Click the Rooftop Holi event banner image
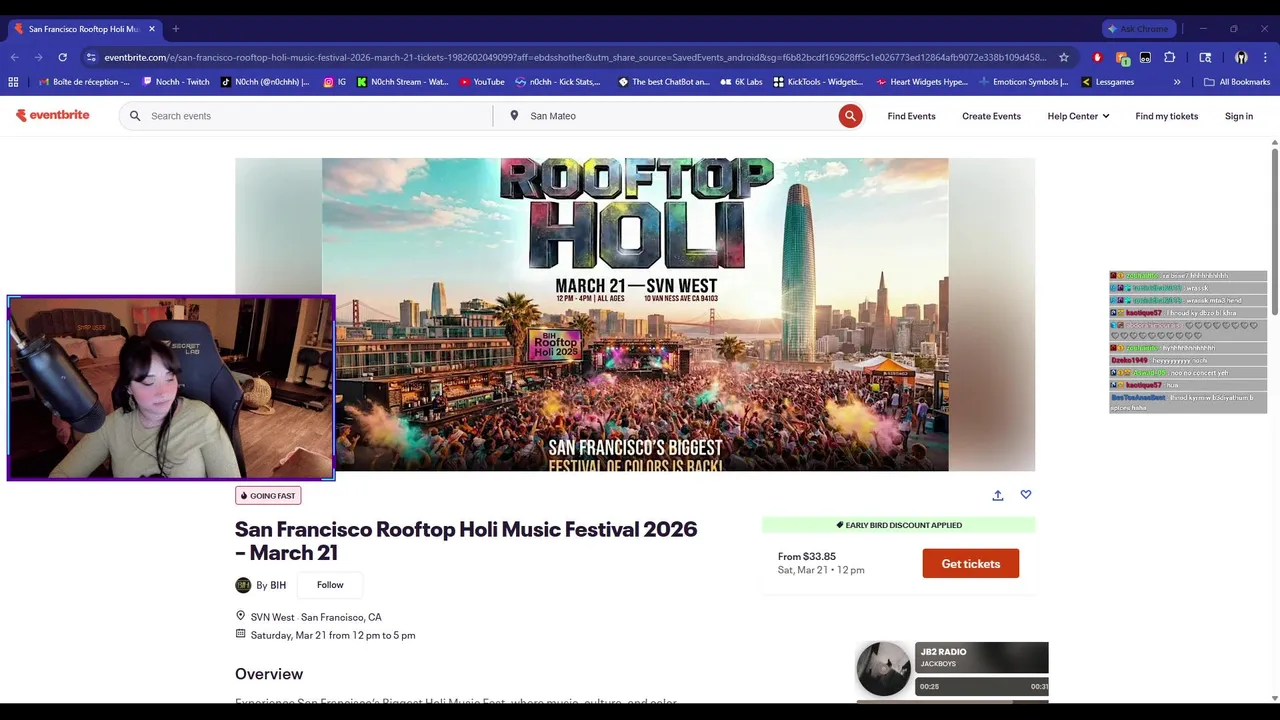1280x720 pixels. pos(635,314)
